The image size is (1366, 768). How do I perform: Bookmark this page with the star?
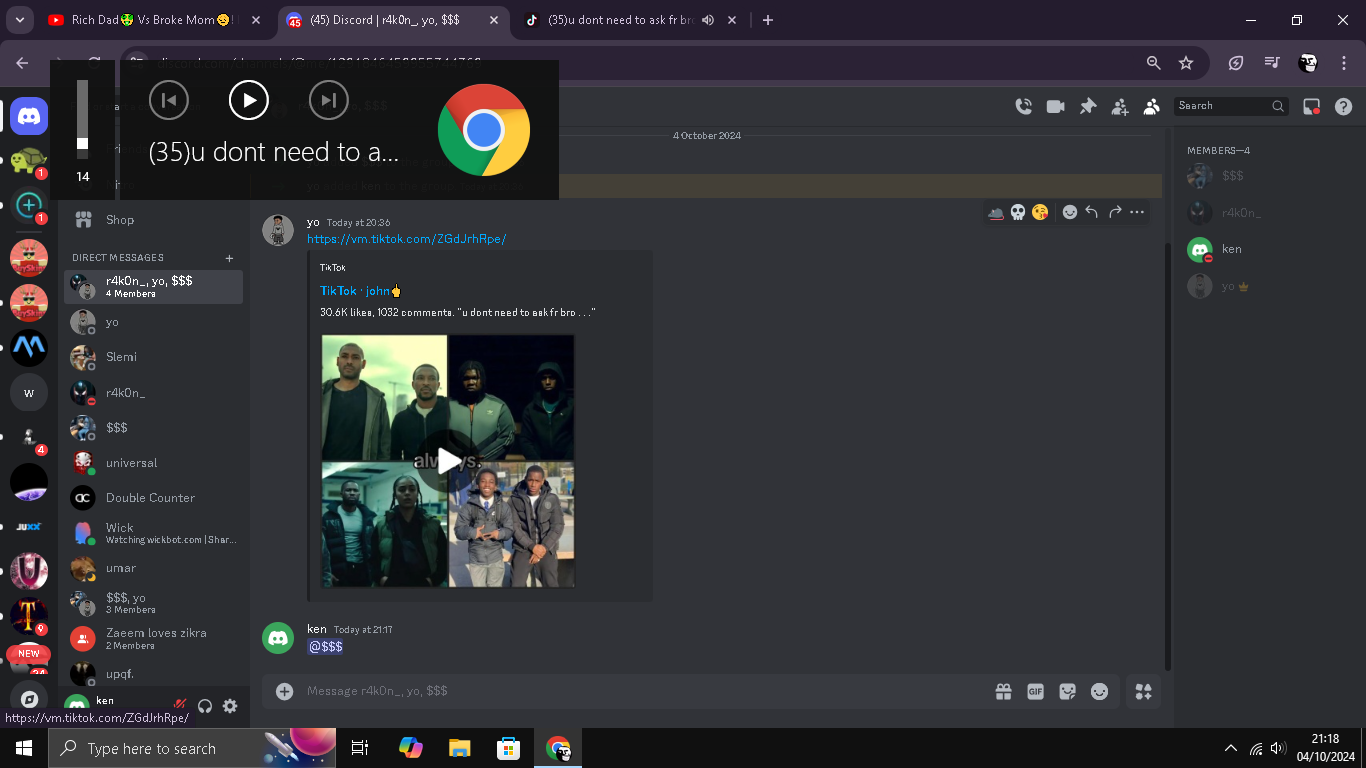pyautogui.click(x=1186, y=63)
